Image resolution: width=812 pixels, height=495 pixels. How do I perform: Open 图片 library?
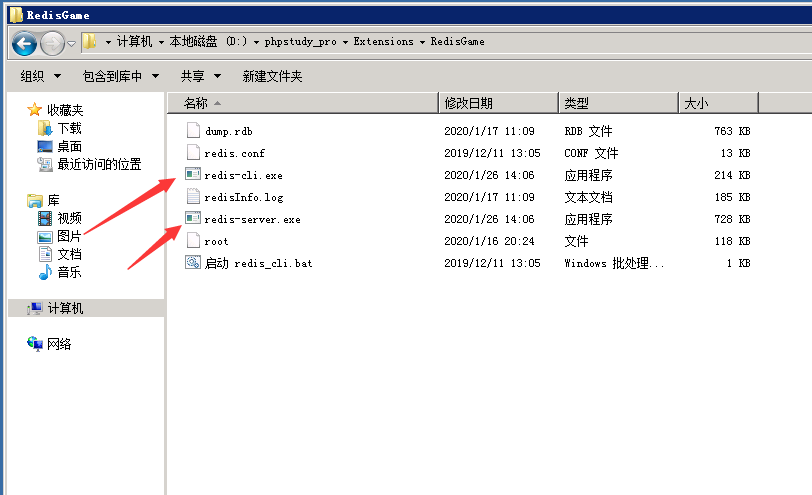69,236
